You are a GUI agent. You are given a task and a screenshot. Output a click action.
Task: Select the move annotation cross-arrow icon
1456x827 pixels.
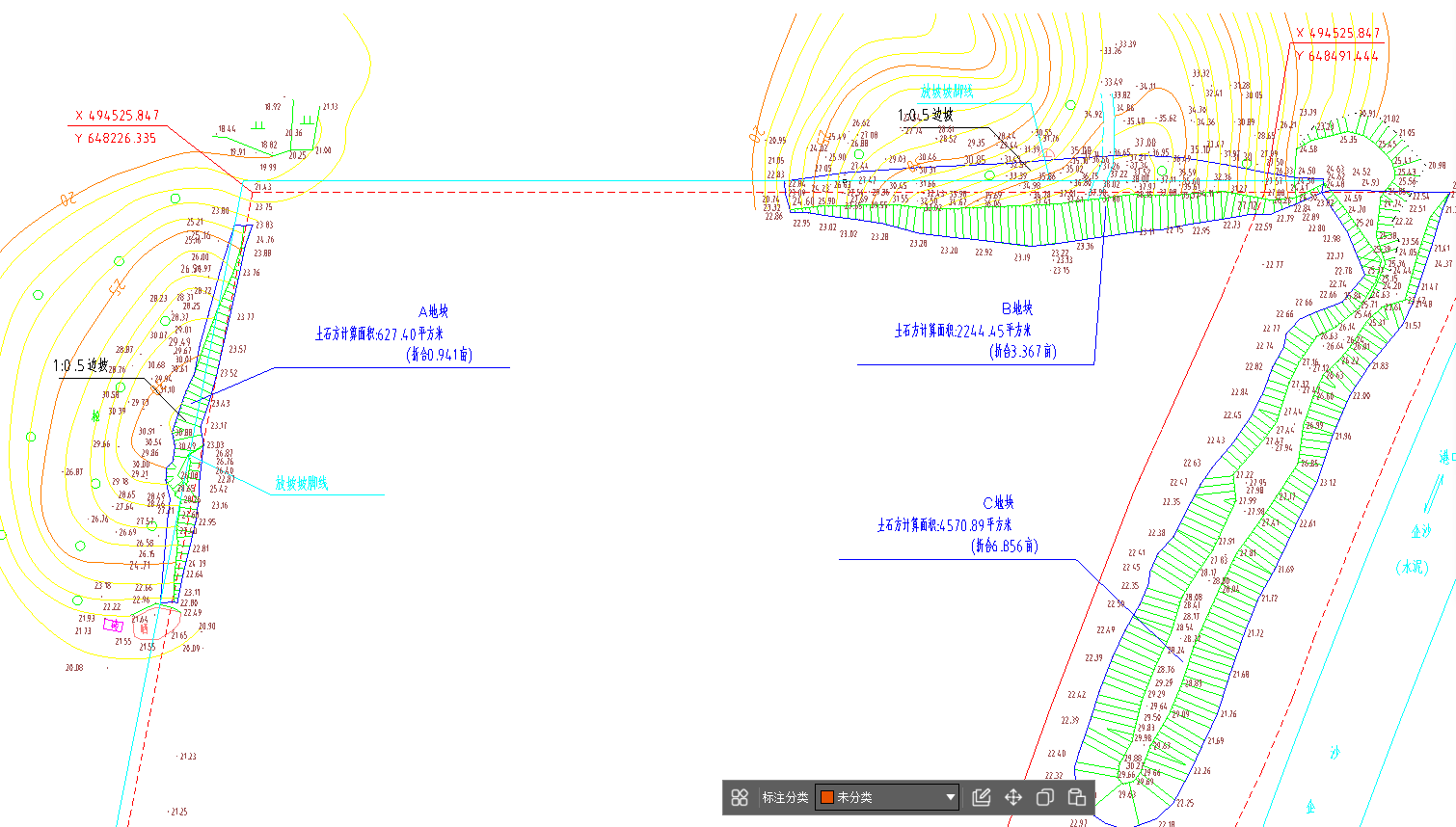coord(1013,797)
